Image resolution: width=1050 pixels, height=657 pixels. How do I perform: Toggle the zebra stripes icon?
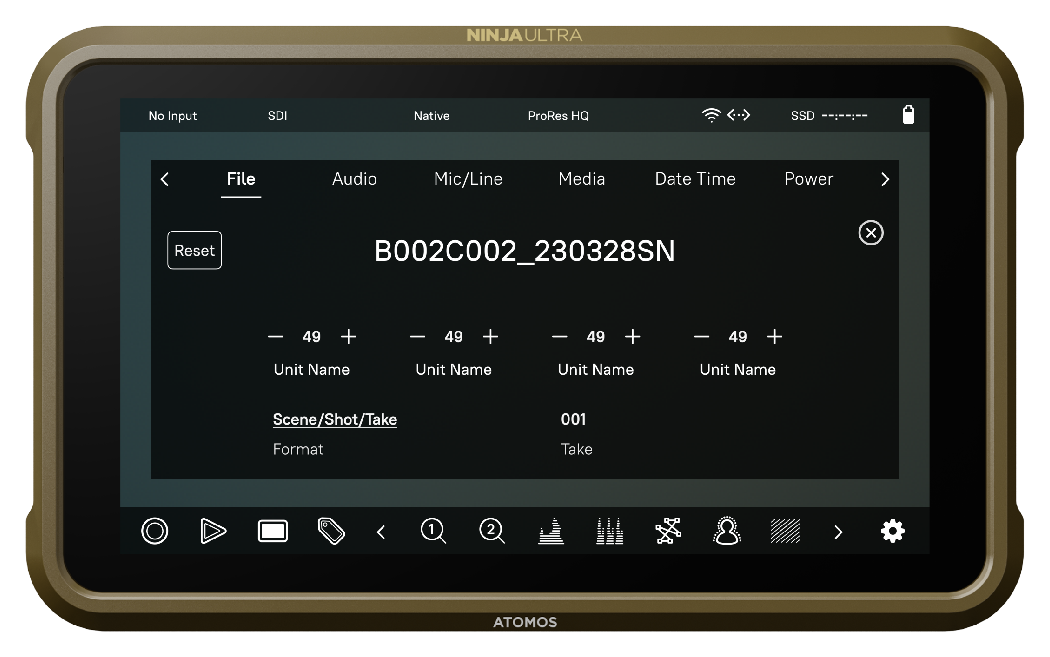pos(785,532)
